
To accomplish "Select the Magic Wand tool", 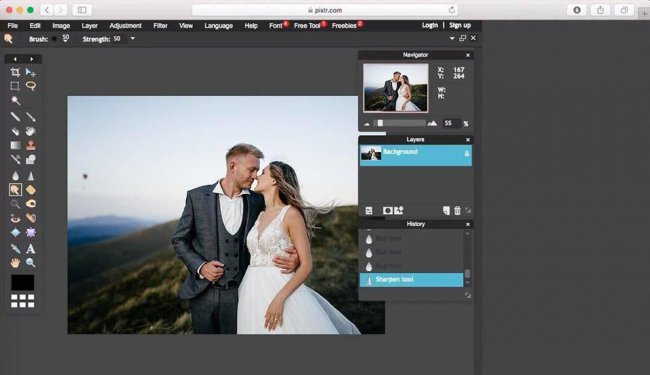I will (15, 100).
